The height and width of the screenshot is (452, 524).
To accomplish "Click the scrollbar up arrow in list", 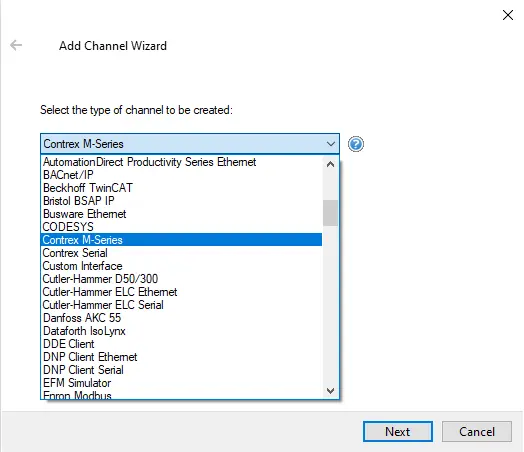I will (x=331, y=164).
